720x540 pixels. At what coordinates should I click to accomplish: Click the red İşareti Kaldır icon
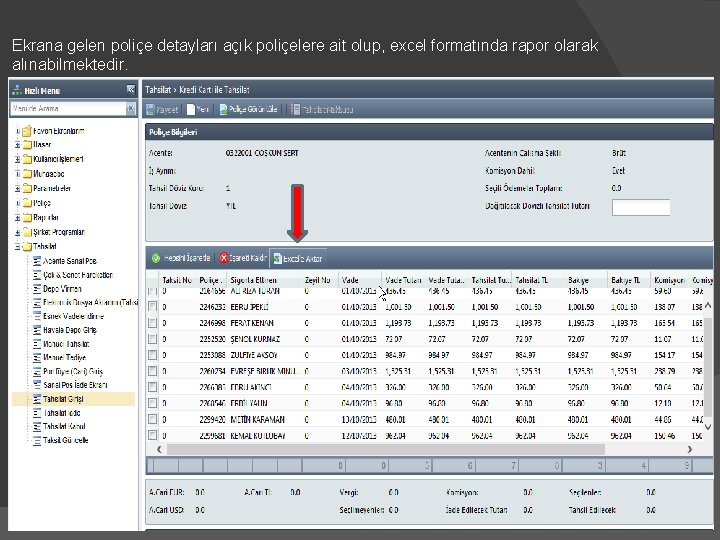(224, 258)
